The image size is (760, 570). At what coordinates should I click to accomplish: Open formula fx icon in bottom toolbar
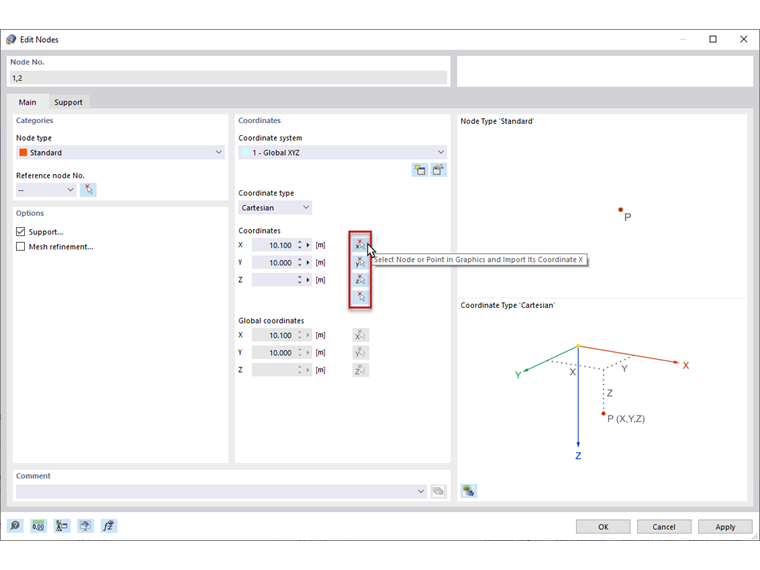click(109, 526)
